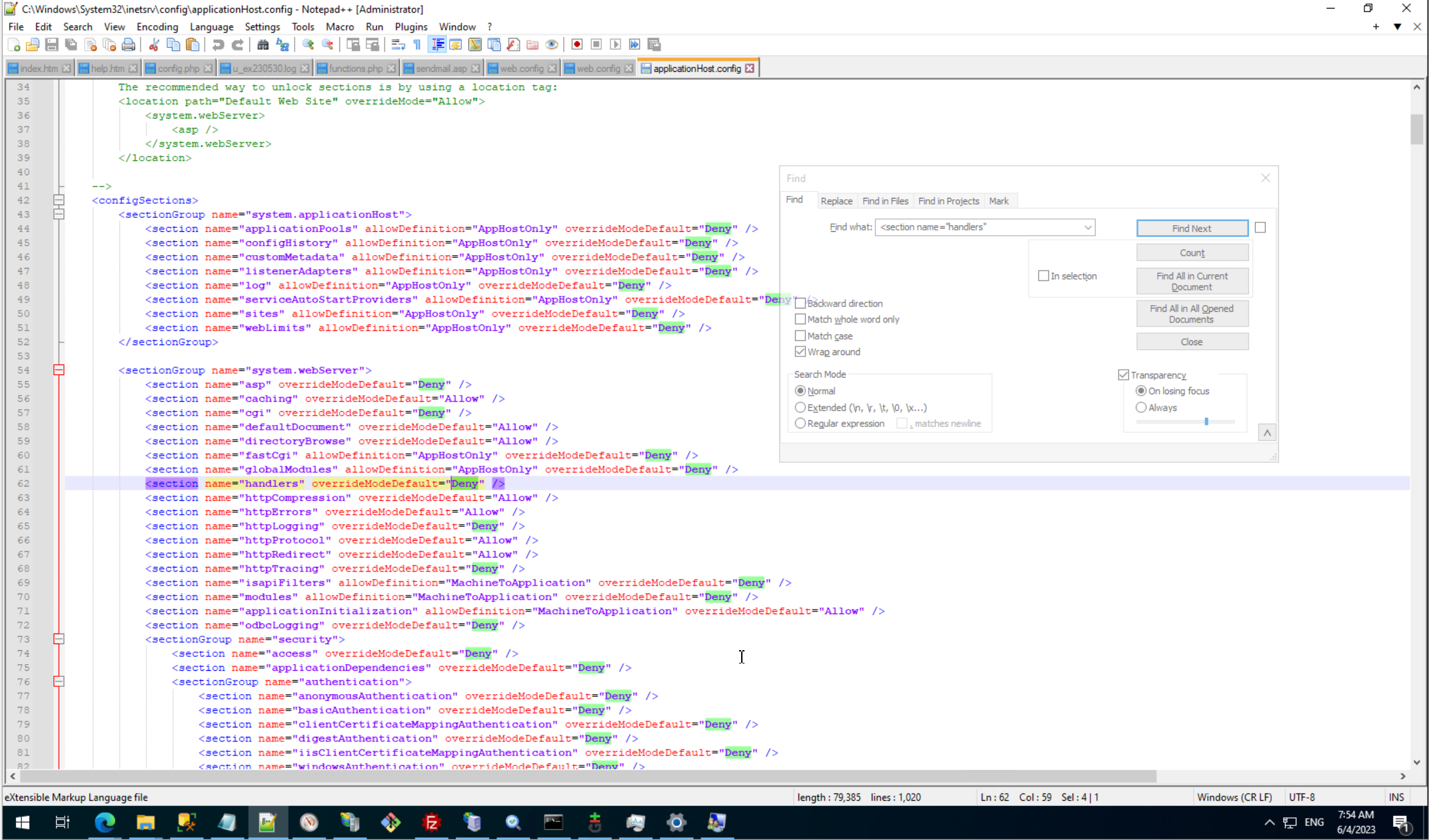Screen dimensions: 1429x840
Task: Enable the Match case checkbox
Action: click(x=800, y=336)
